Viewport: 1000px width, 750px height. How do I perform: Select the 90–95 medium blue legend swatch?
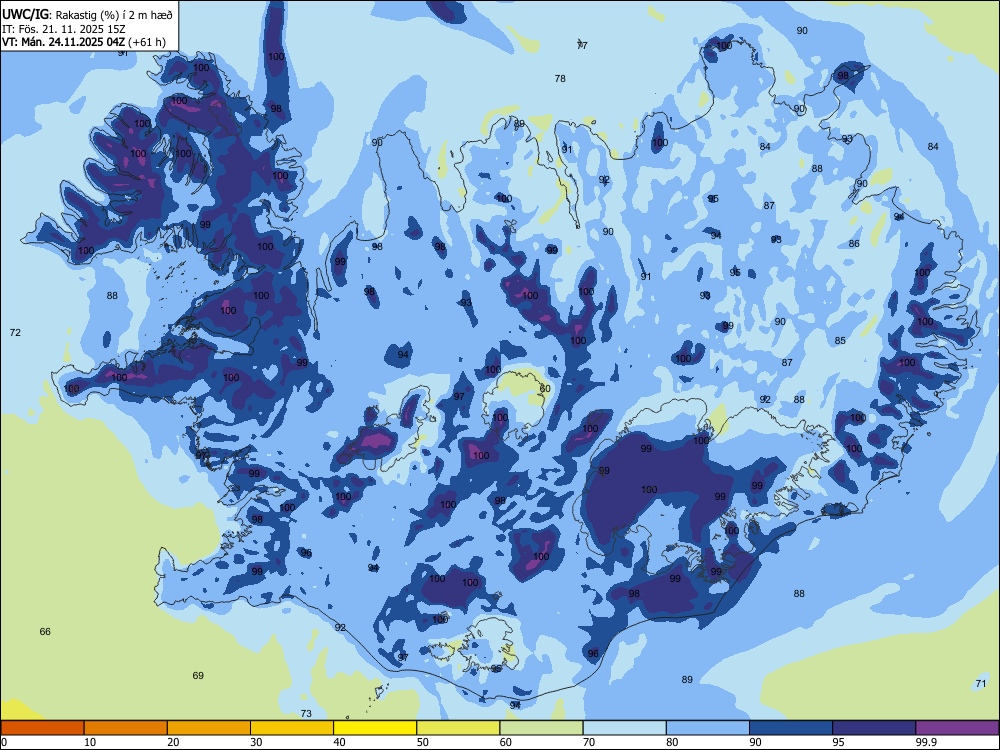coord(791,728)
